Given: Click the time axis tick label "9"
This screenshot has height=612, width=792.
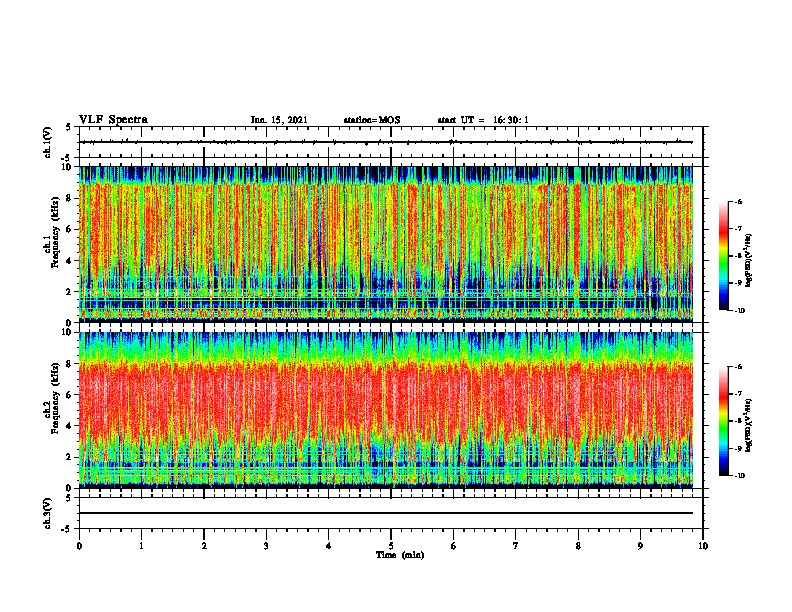Looking at the screenshot, I should point(640,546).
